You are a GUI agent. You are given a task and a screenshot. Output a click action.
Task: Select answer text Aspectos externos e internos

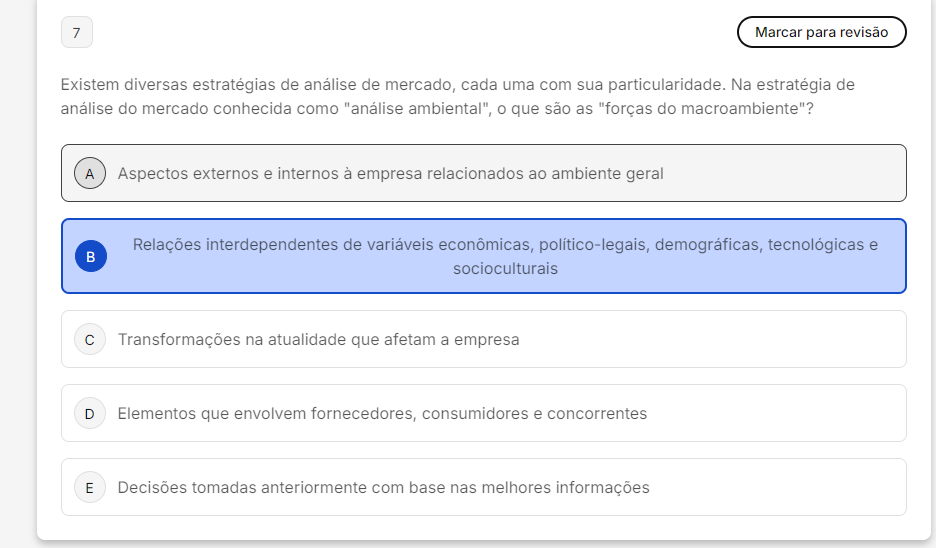(390, 173)
